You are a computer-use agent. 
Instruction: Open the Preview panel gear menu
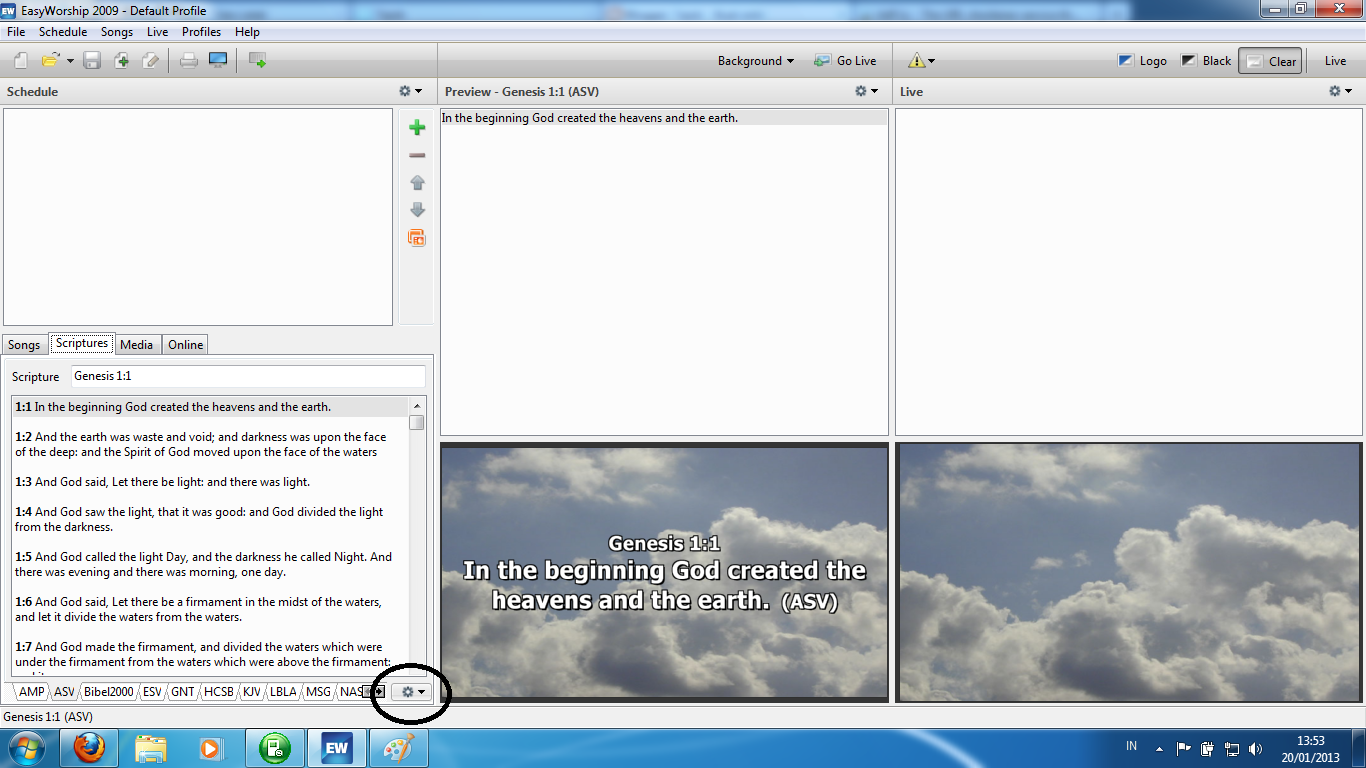tap(866, 91)
